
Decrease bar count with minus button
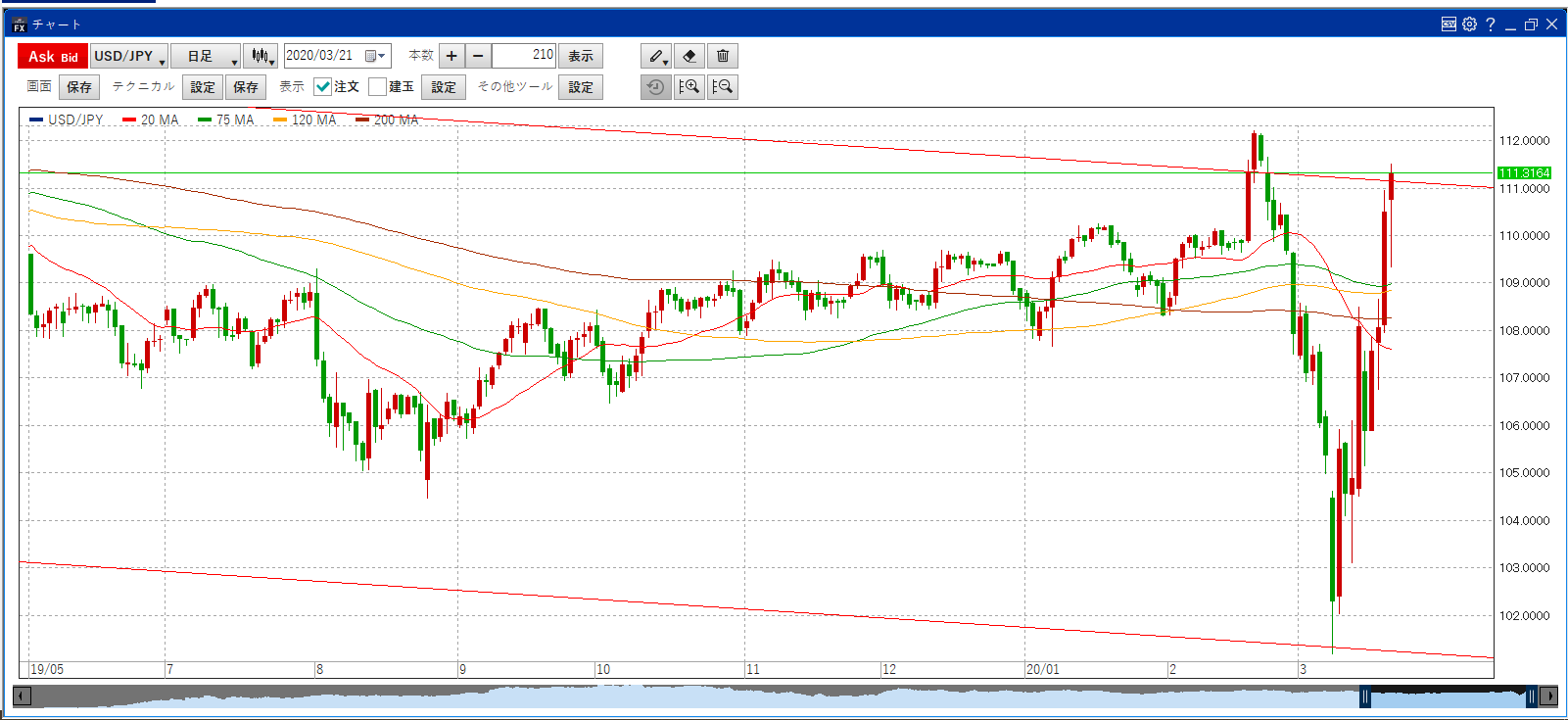(x=478, y=56)
